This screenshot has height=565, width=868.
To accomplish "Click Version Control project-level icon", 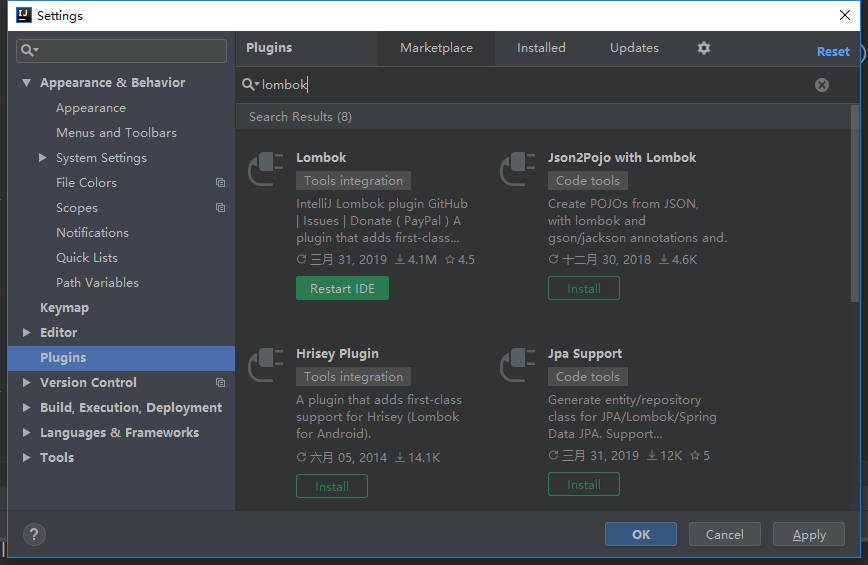I will (x=220, y=382).
